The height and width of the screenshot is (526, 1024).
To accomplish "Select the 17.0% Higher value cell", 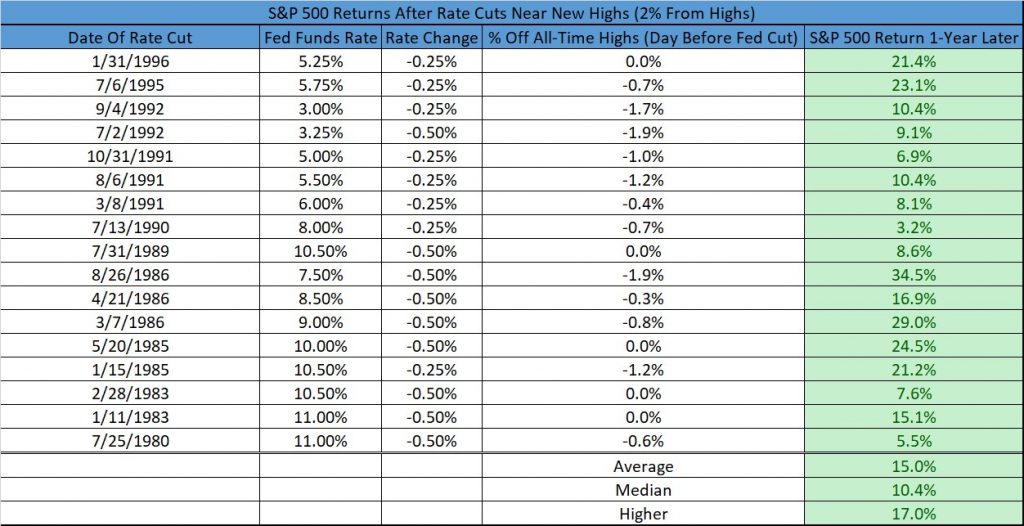I will tap(914, 513).
